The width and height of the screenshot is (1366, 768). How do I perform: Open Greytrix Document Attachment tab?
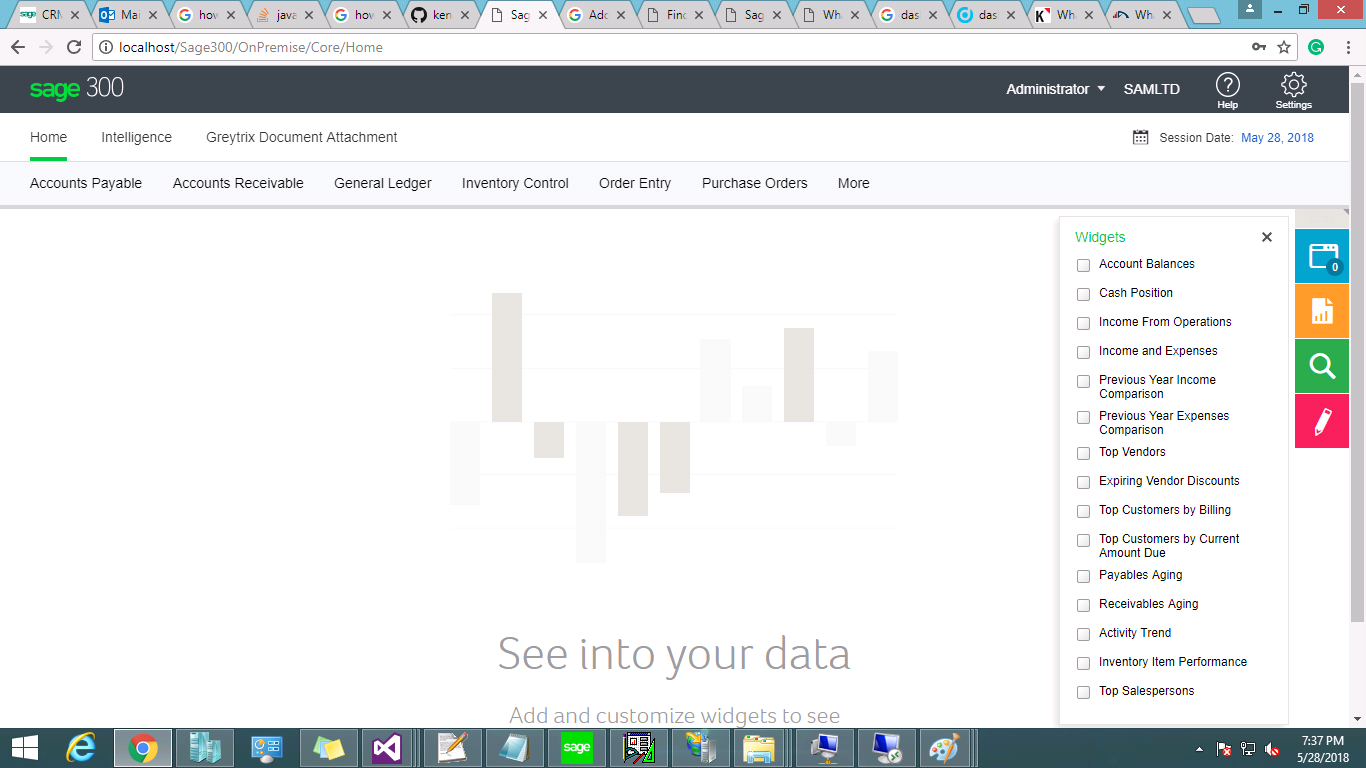coord(302,137)
